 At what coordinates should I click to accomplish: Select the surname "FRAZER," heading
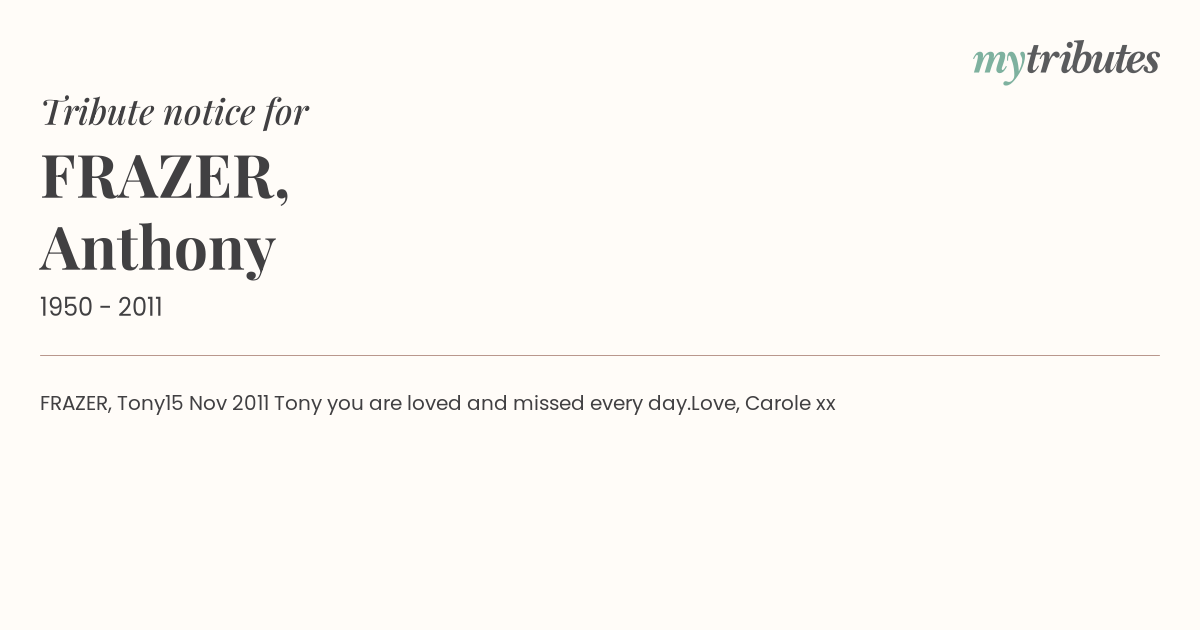click(165, 177)
